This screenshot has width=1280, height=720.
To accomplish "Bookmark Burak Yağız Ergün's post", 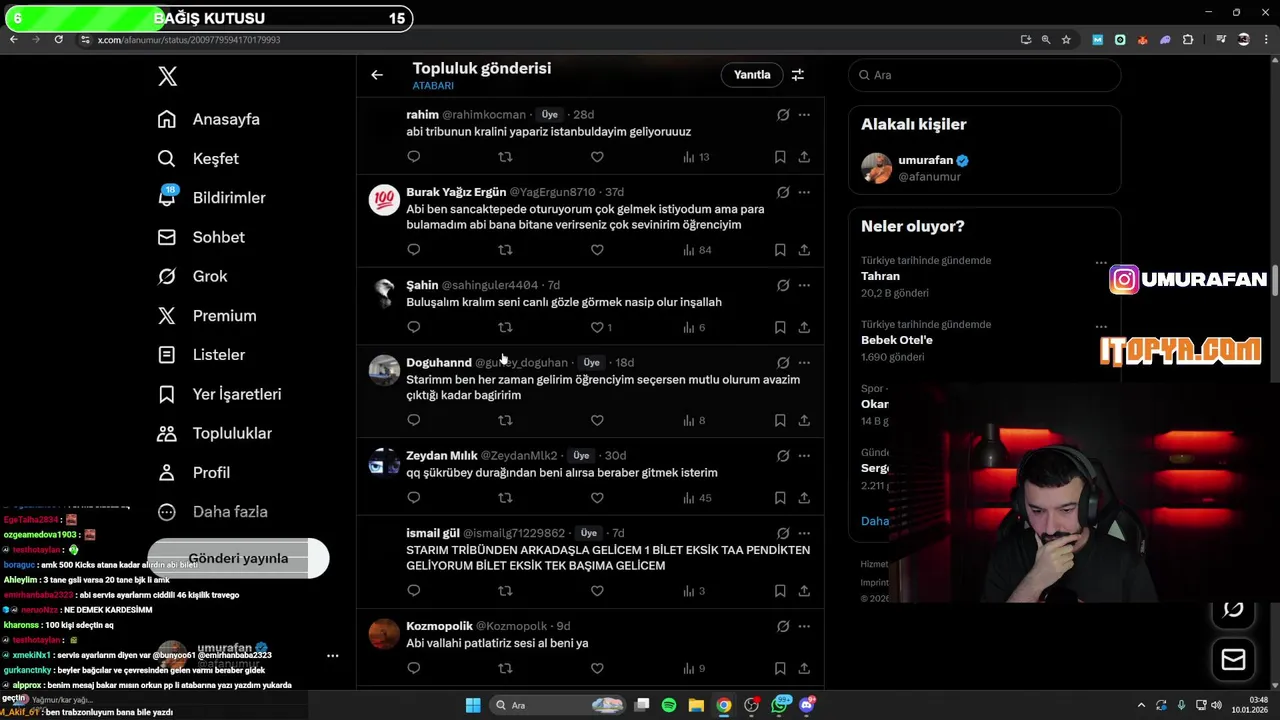I will coord(780,250).
